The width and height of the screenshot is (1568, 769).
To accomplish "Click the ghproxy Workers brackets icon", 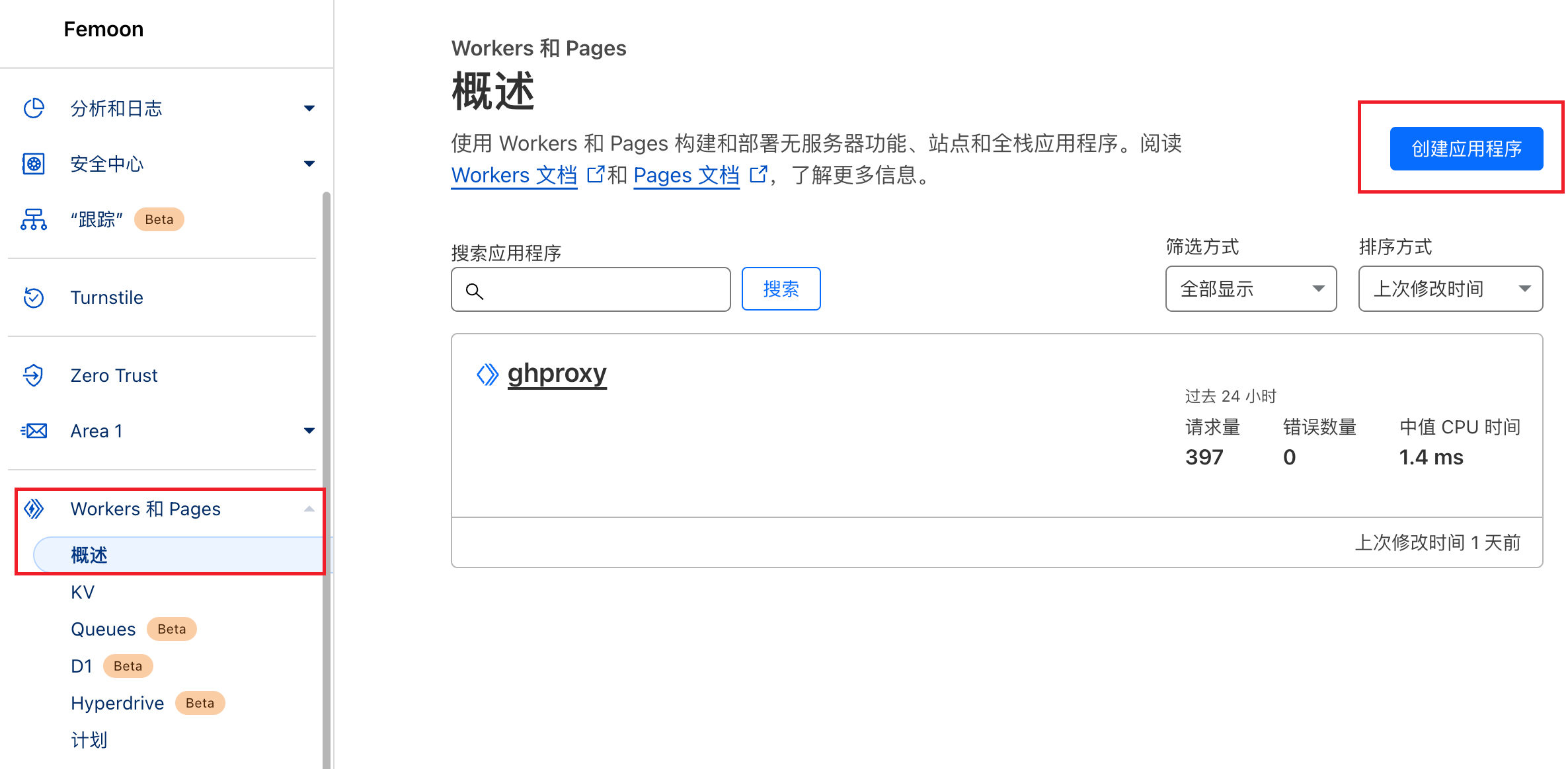I will (487, 373).
